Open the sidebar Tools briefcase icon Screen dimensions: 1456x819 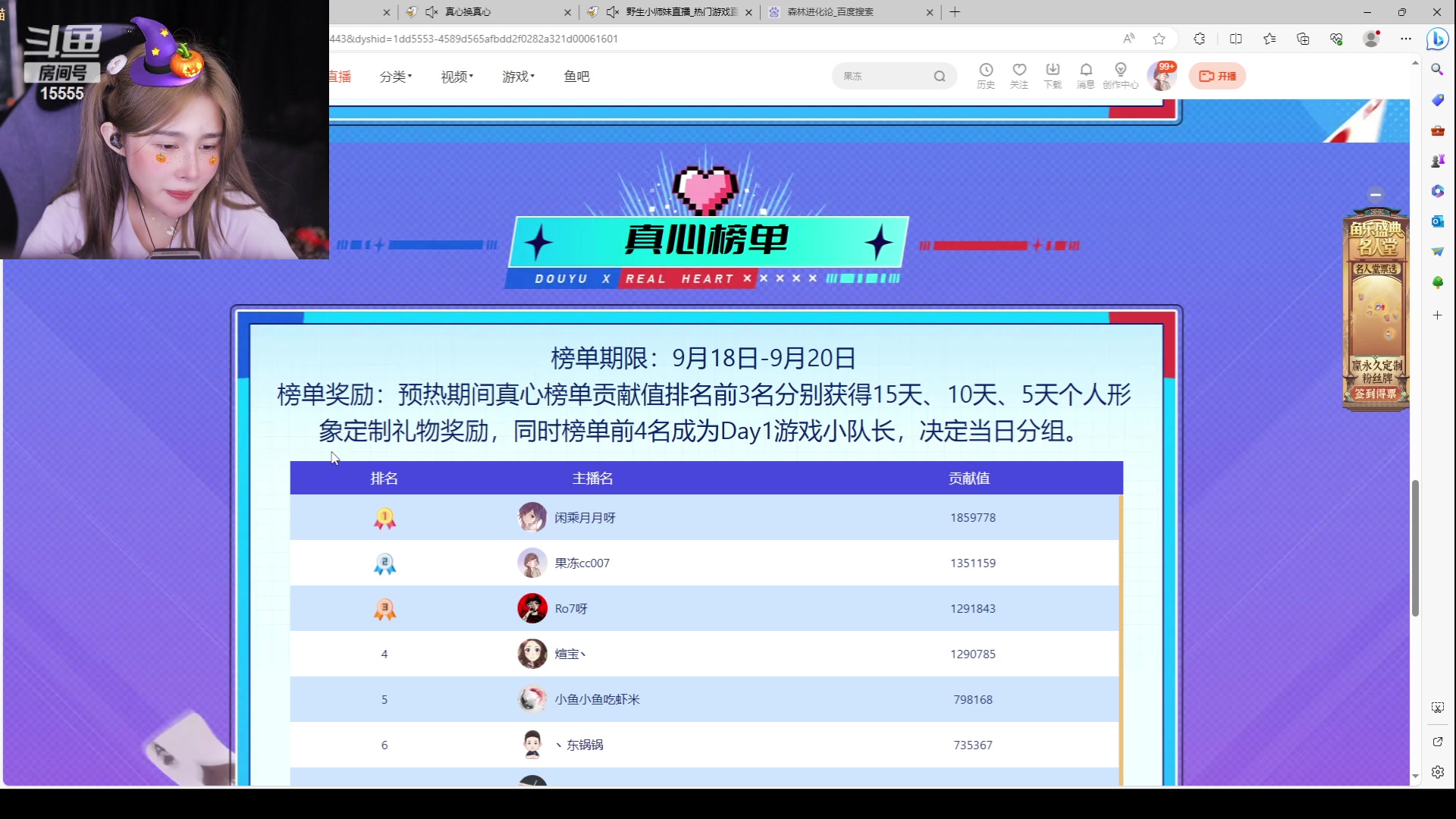(x=1437, y=130)
